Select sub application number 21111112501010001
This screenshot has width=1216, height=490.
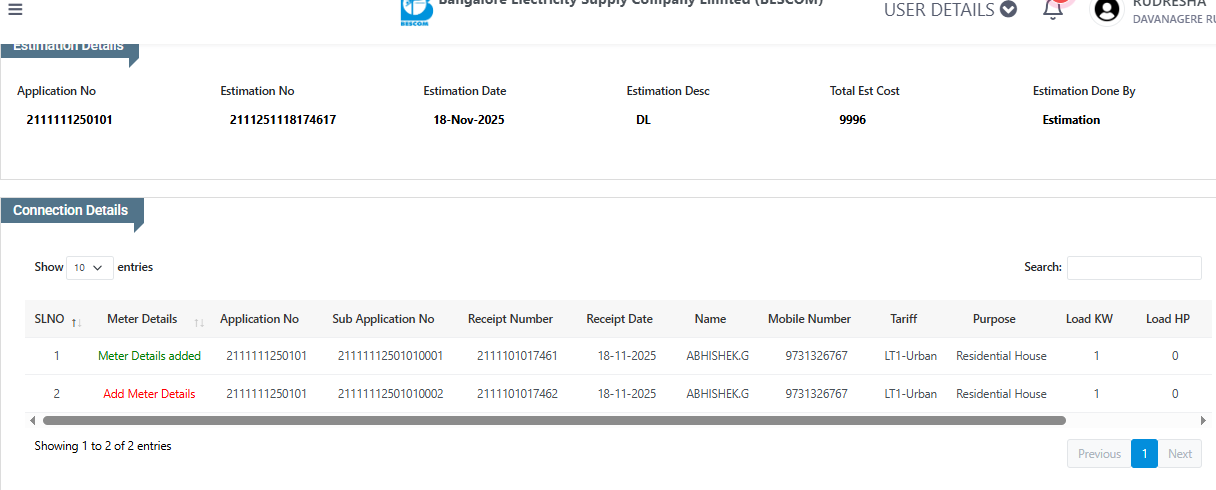390,356
